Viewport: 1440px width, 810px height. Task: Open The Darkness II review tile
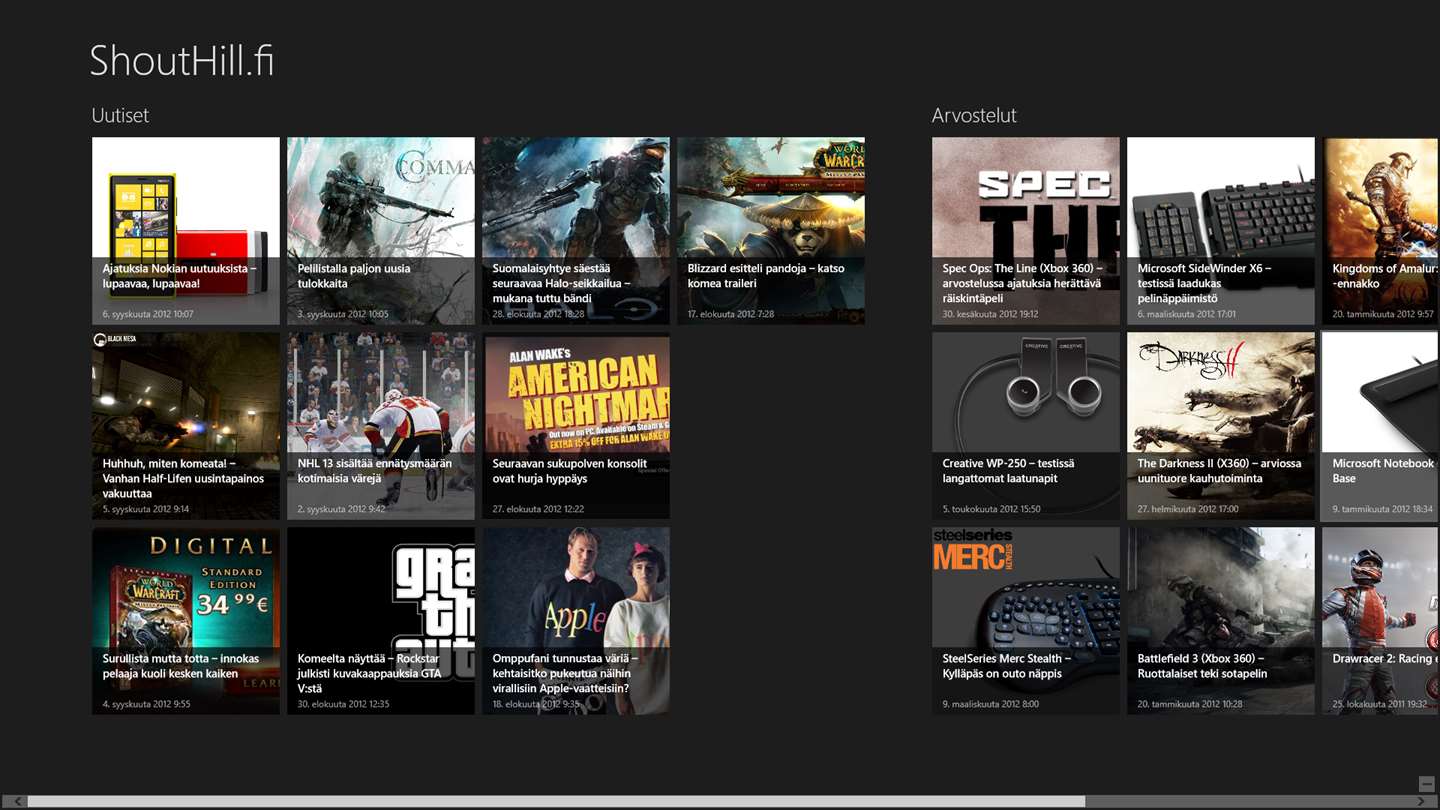[1221, 426]
